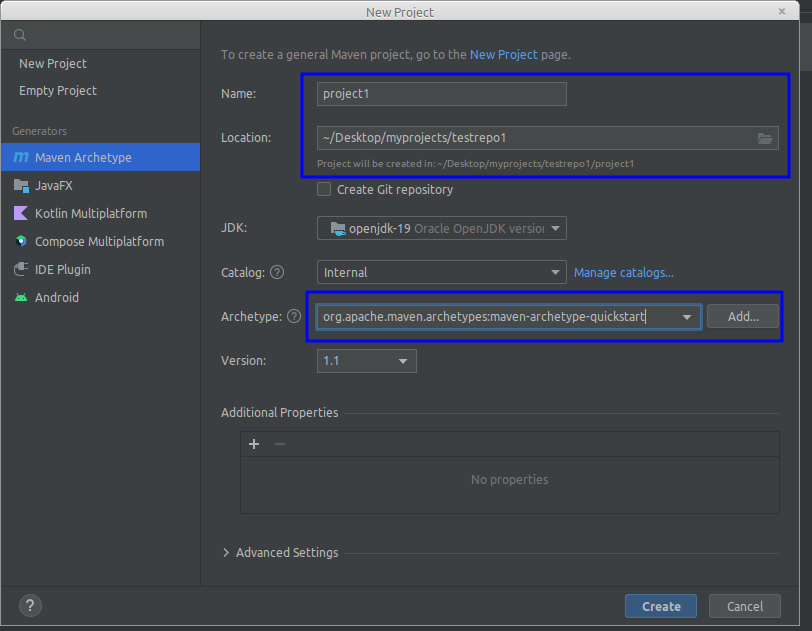Select Empty Project in the sidebar

point(58,90)
